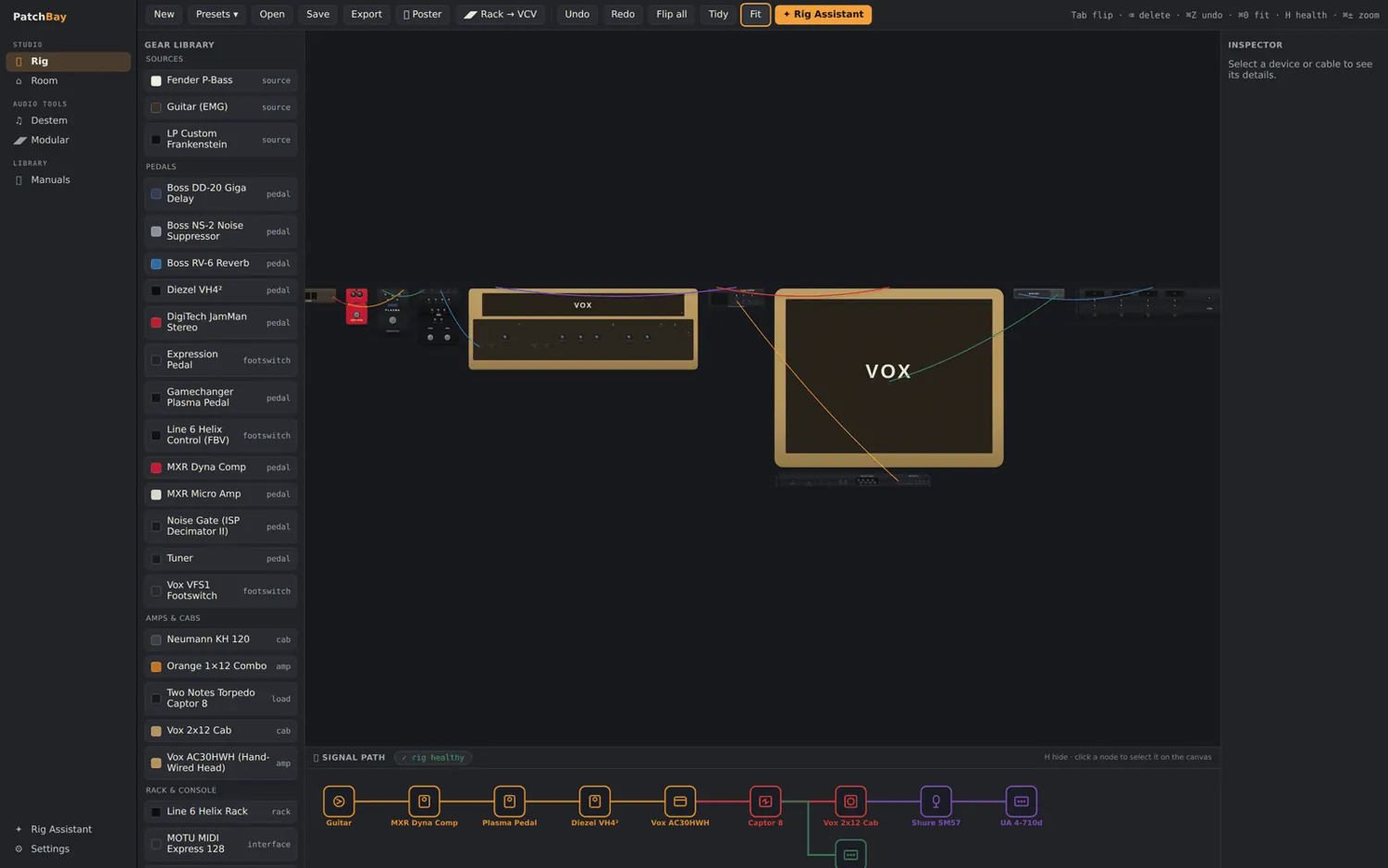Toggle the Fit view button
1388x868 pixels.
(x=755, y=15)
